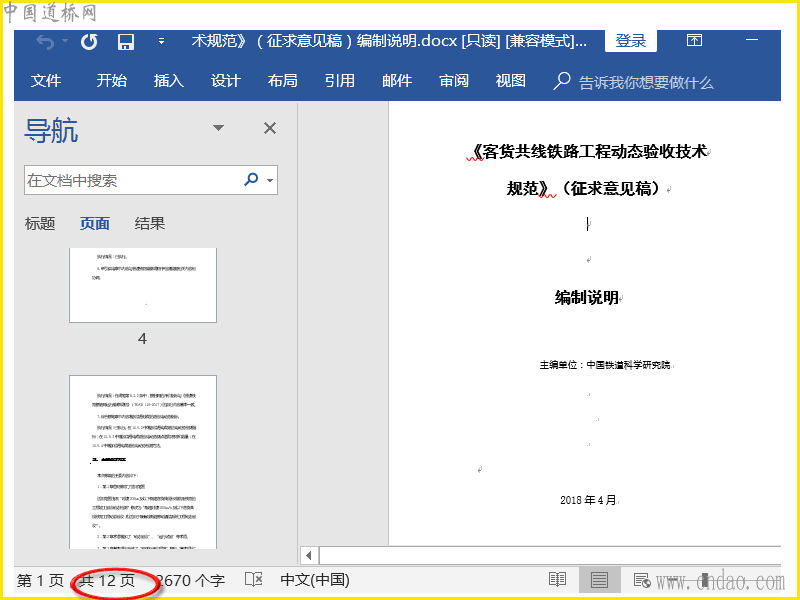This screenshot has height=600, width=800.
Task: Open the ribbon display options icon
Action: click(694, 41)
